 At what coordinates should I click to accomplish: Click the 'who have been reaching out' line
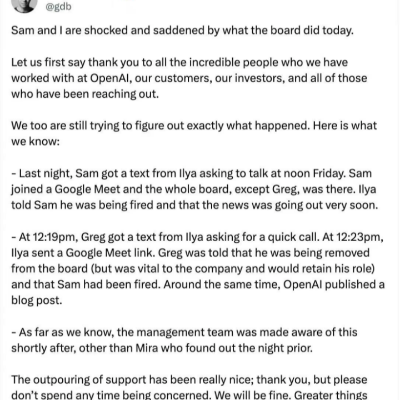point(85,94)
